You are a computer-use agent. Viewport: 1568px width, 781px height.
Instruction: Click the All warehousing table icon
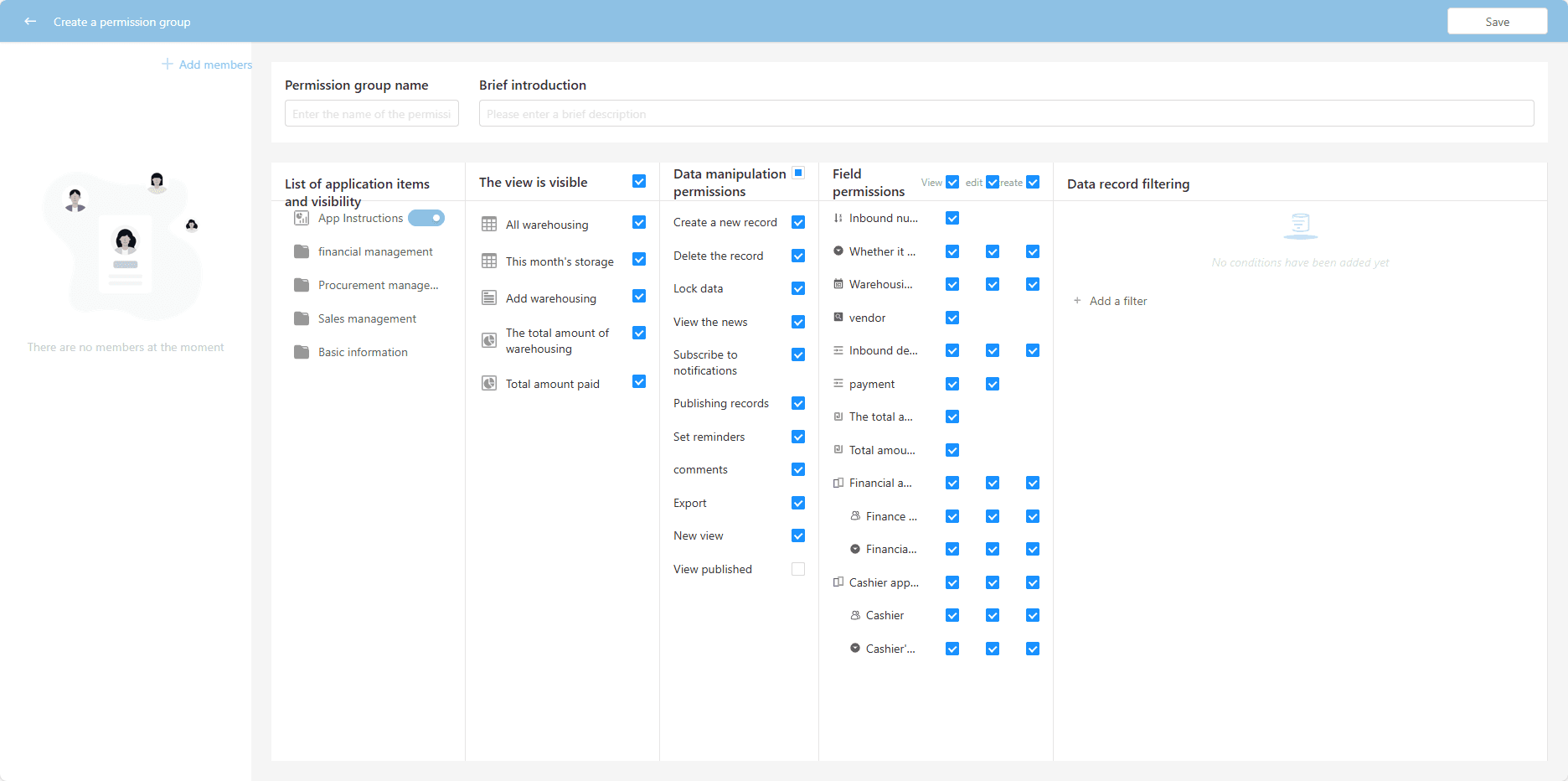489,225
